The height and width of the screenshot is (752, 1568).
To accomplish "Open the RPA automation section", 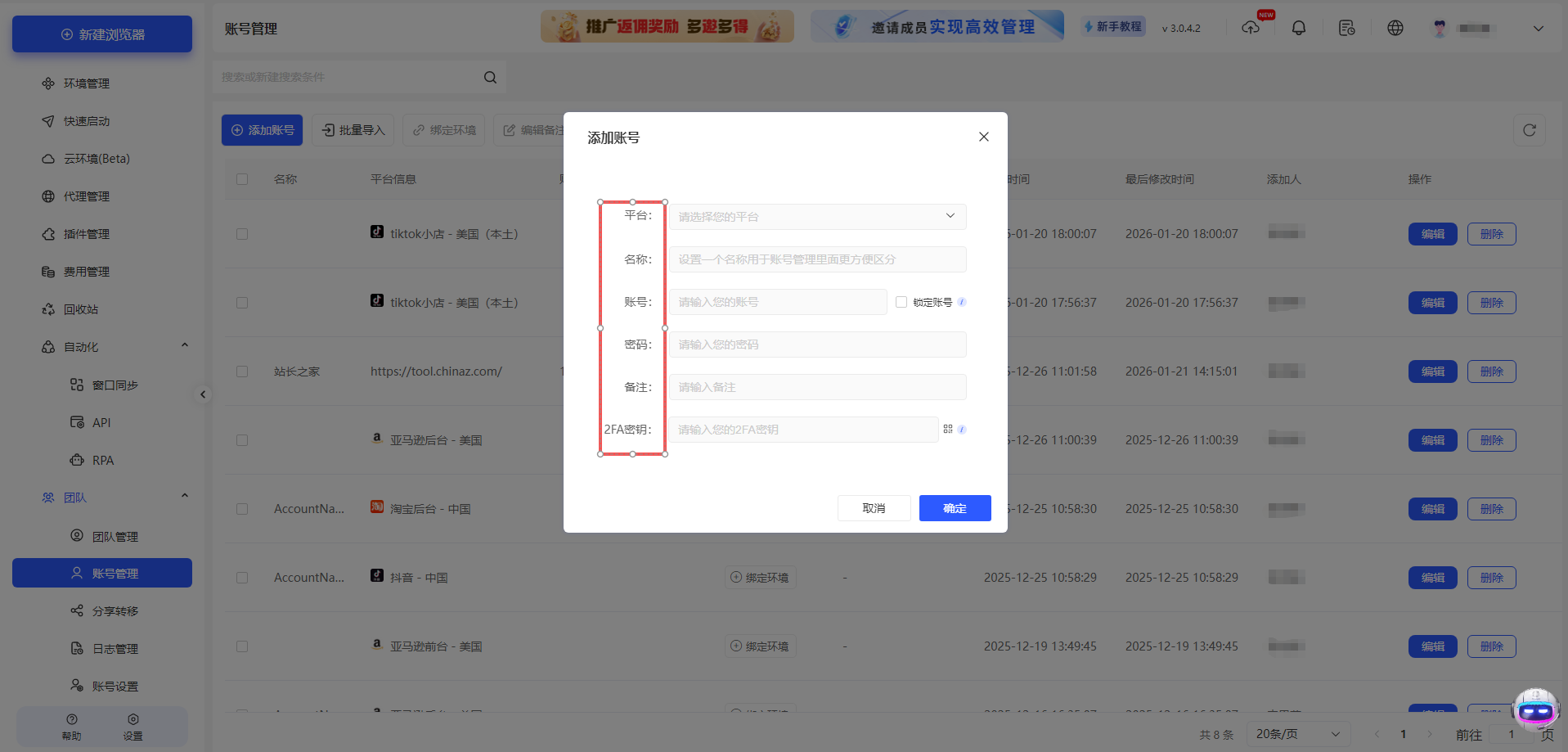I will pyautogui.click(x=103, y=460).
